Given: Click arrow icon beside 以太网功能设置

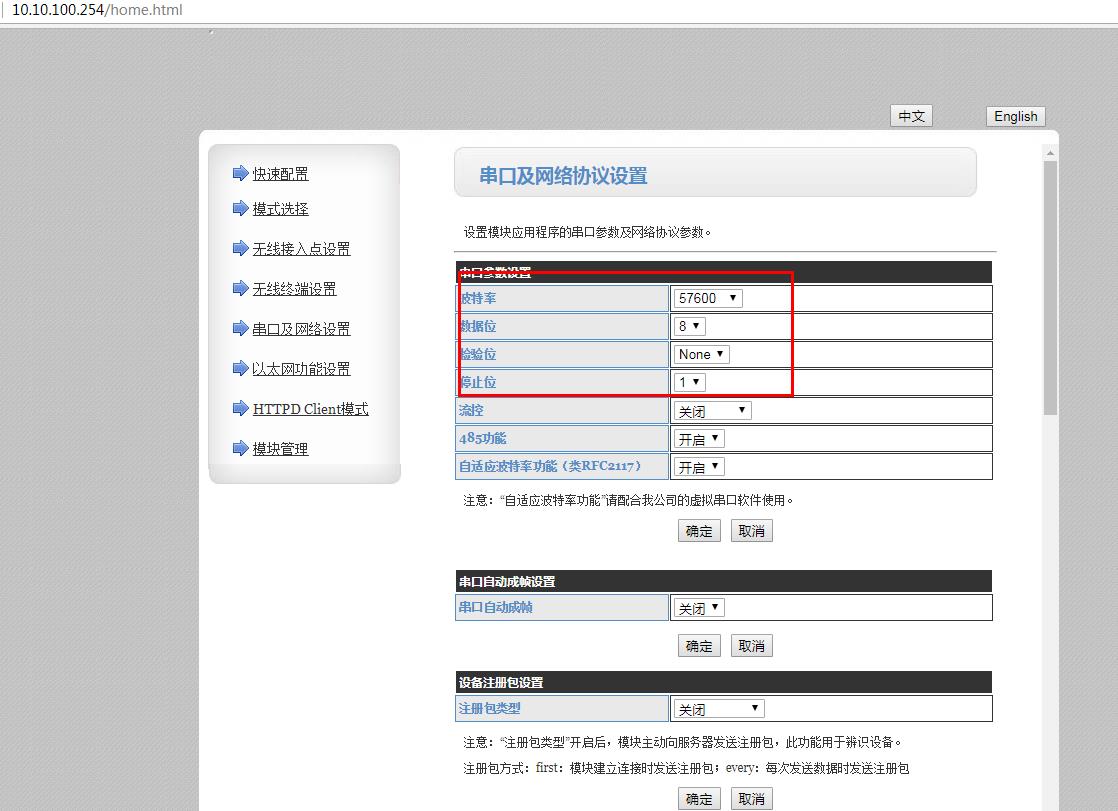Looking at the screenshot, I should pos(240,369).
